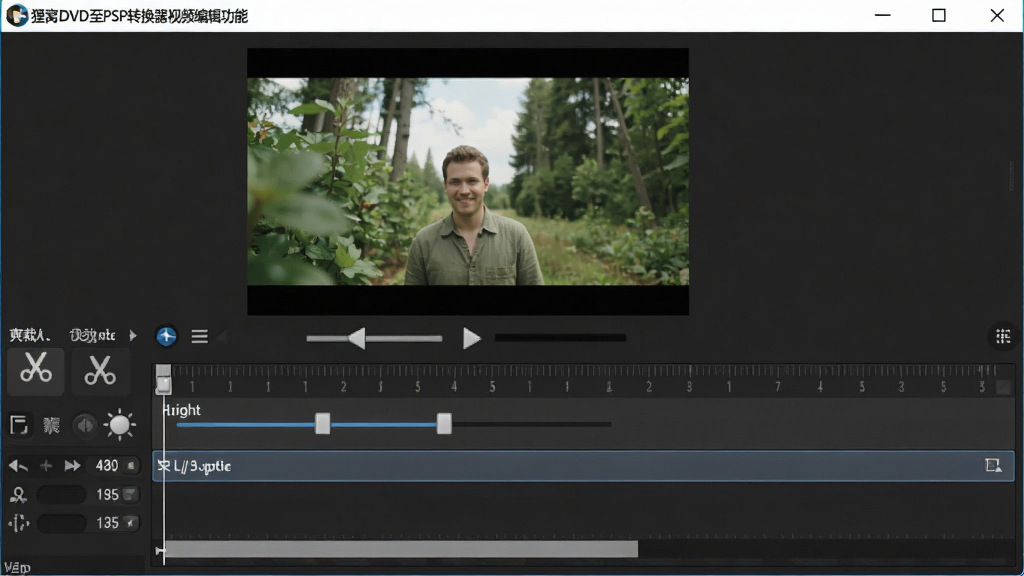1024x576 pixels.
Task: Select the square crop frame tool
Action: (x=19, y=425)
